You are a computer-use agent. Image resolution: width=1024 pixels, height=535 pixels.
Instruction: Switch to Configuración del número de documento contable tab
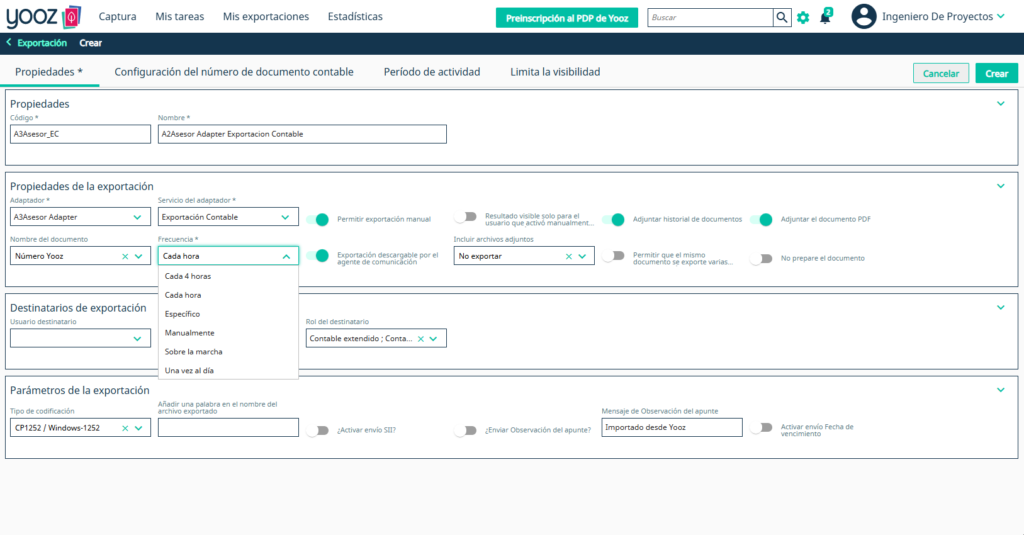tap(234, 72)
